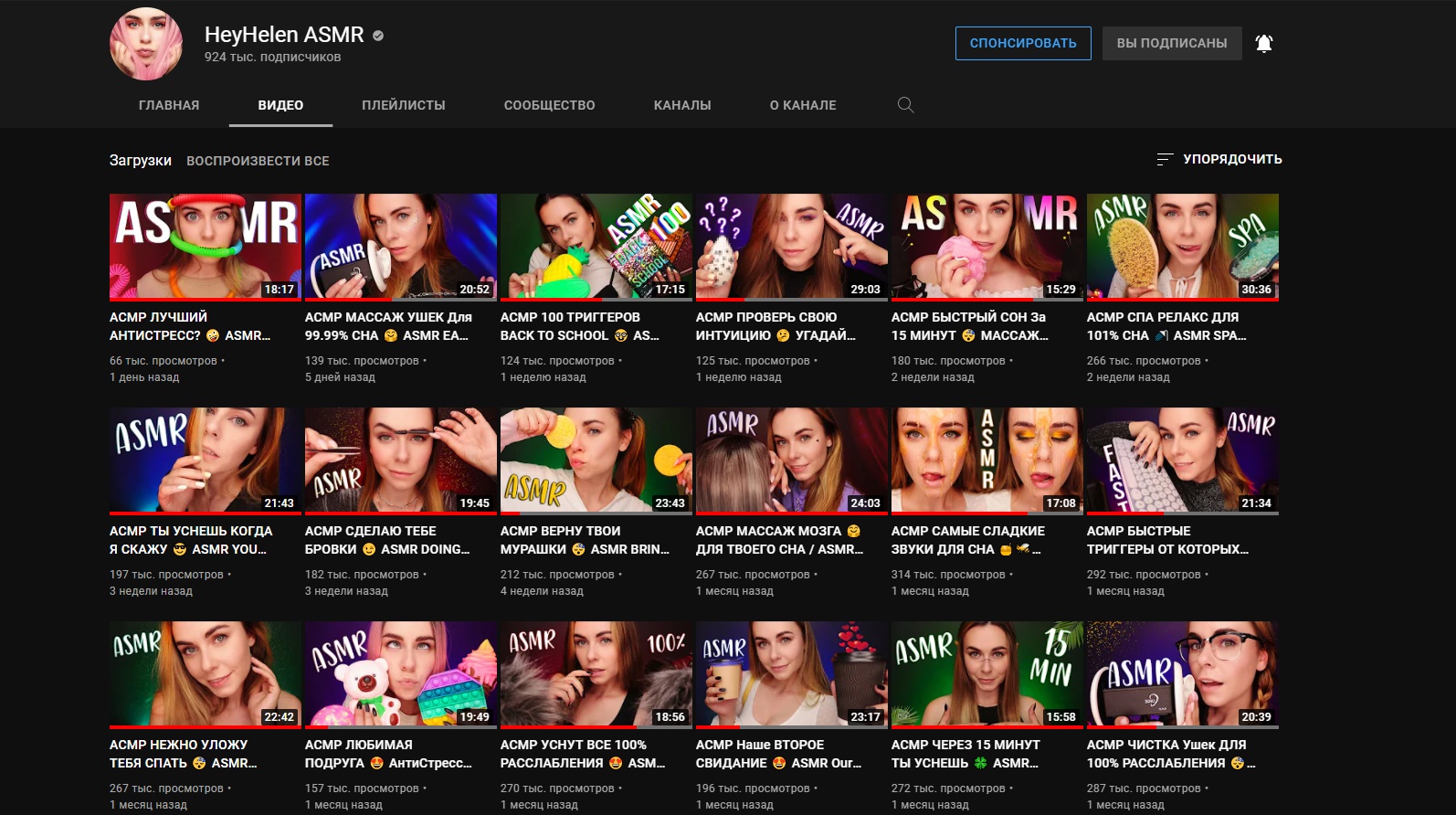The height and width of the screenshot is (815, 1456).
Task: Click title АСМР СДЕЛАЮ ТЕБЕ БРОВКИ
Action: [387, 540]
